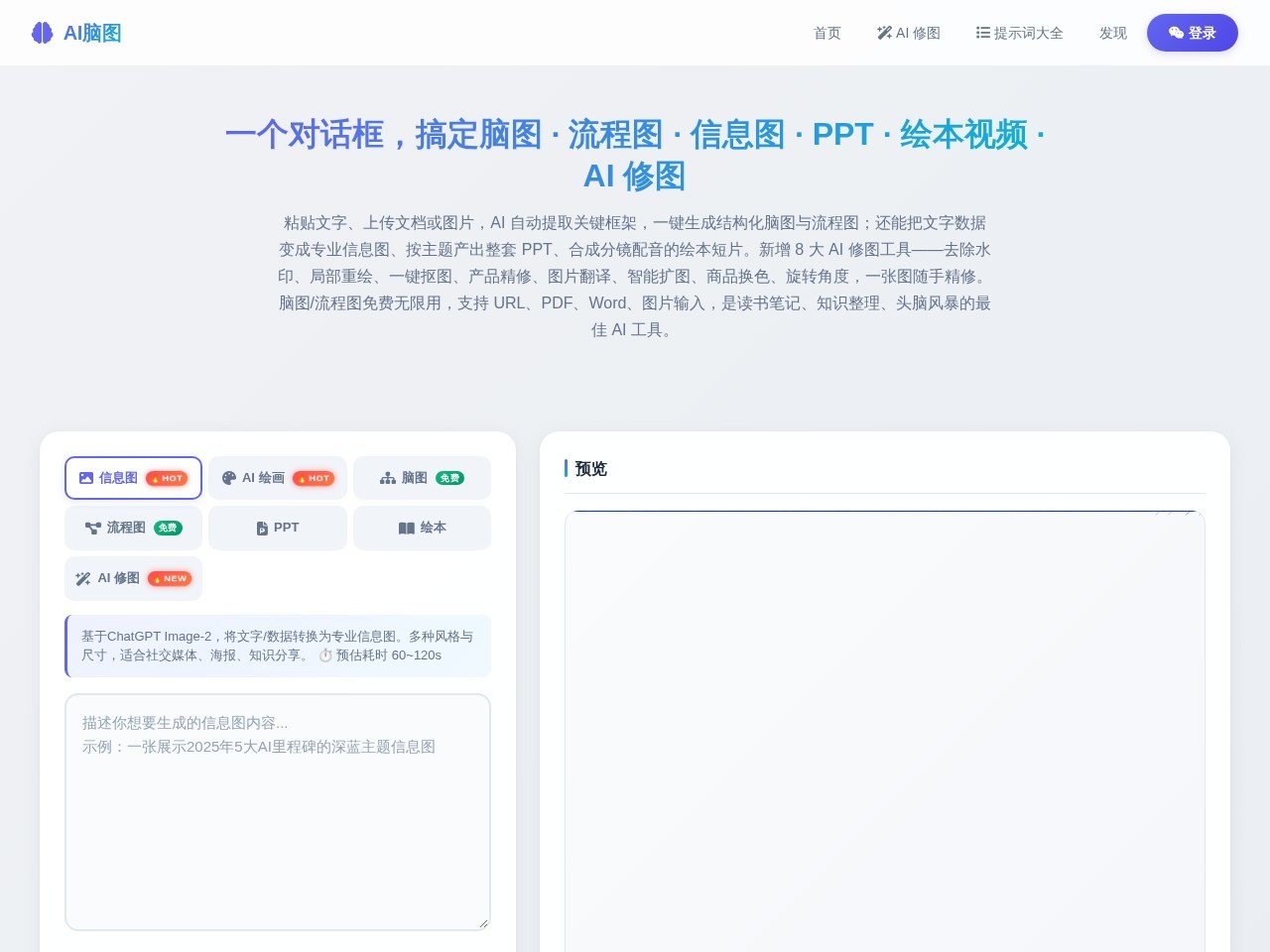Open the 绘本 tool via its book icon
Image resolution: width=1270 pixels, height=952 pixels.
click(x=407, y=528)
